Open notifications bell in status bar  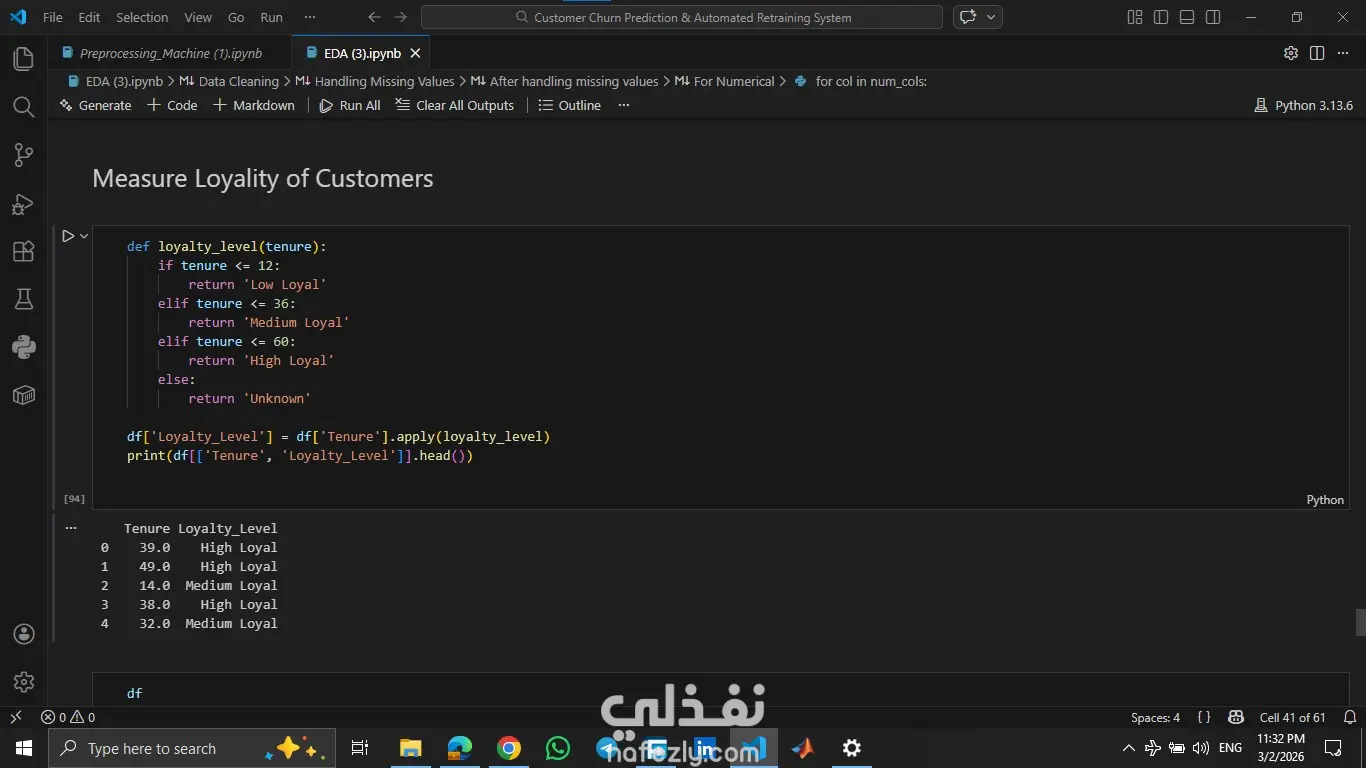(x=1350, y=717)
